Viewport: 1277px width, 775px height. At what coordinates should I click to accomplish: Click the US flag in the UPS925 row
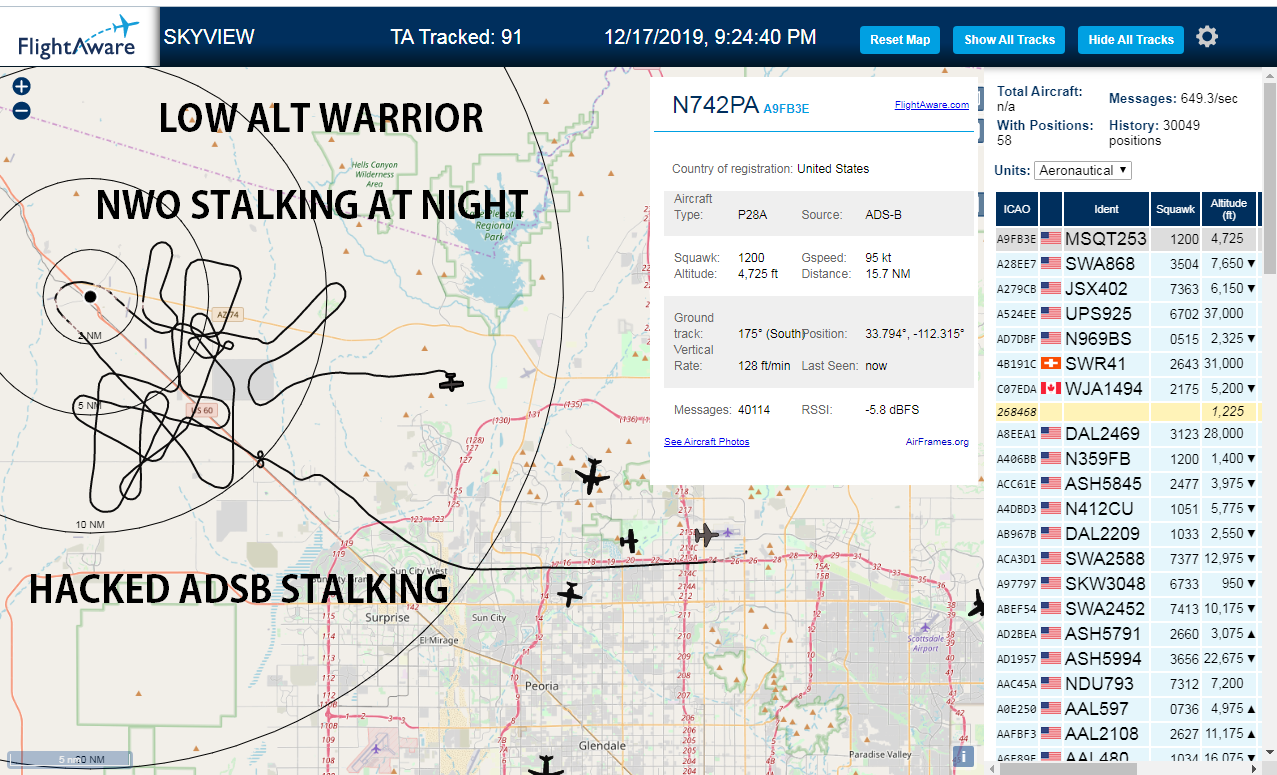coord(1050,314)
